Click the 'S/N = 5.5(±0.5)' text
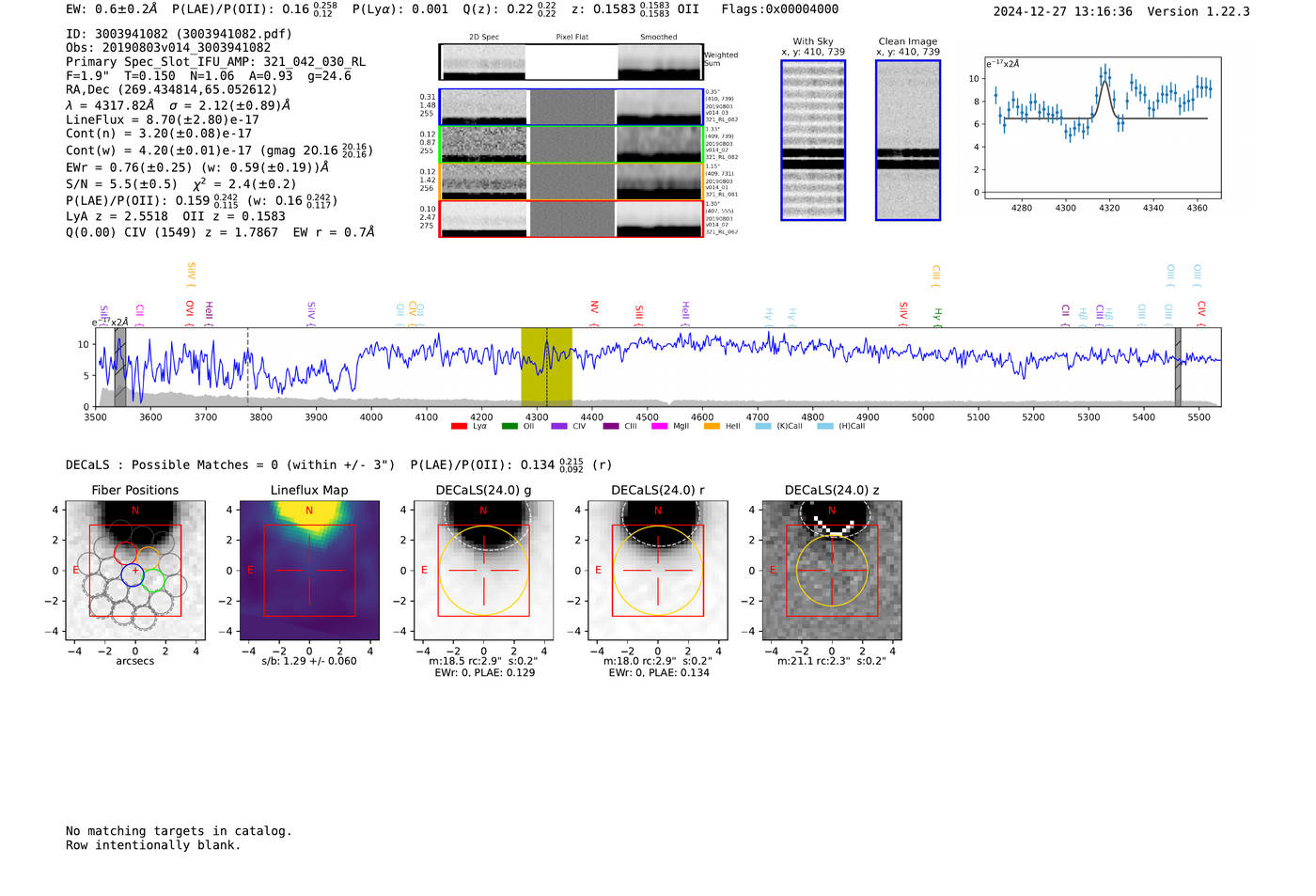Viewport: 1316px width, 896px height. tap(121, 184)
